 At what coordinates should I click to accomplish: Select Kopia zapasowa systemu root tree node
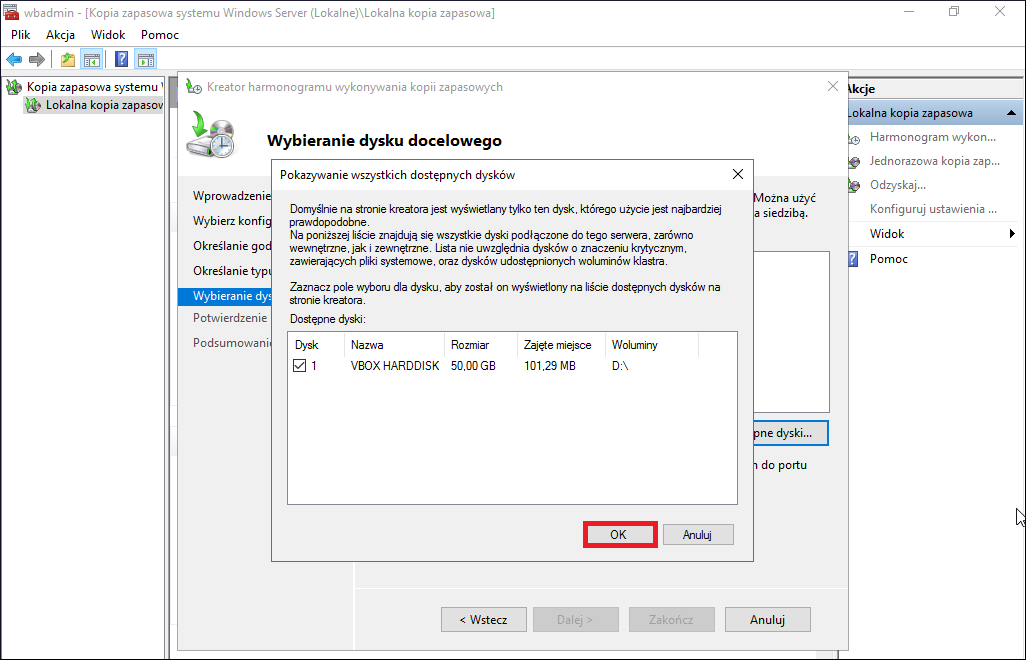click(90, 87)
